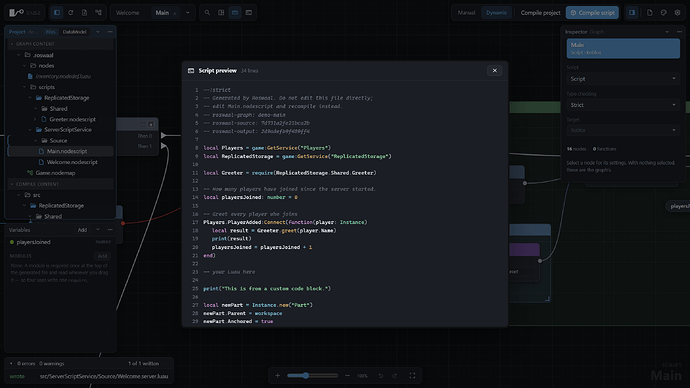Viewport: 690px width, 388px height.
Task: Click the Inspector panel more options ellipsis
Action: (x=679, y=32)
